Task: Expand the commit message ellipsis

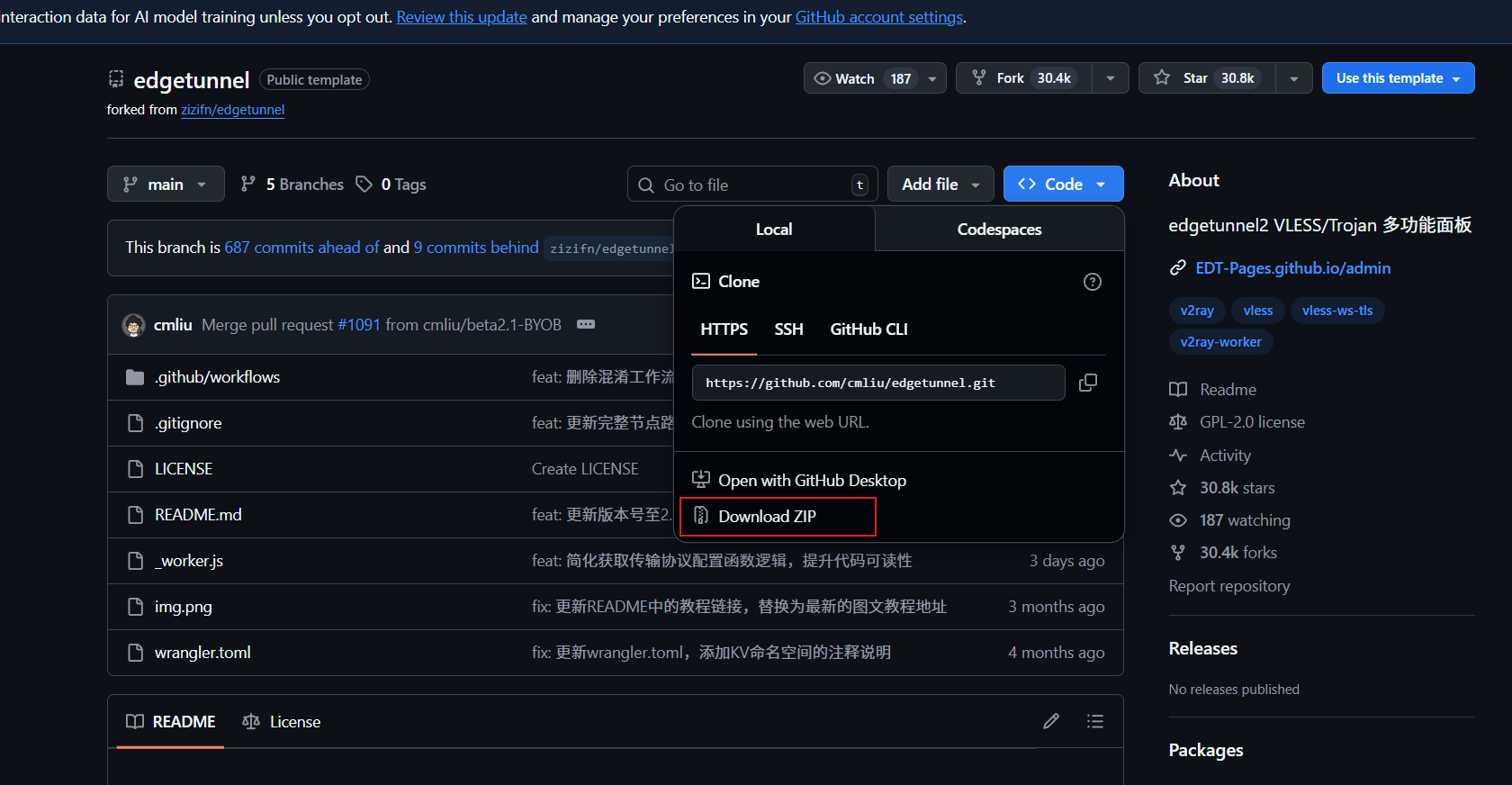Action: pos(586,324)
